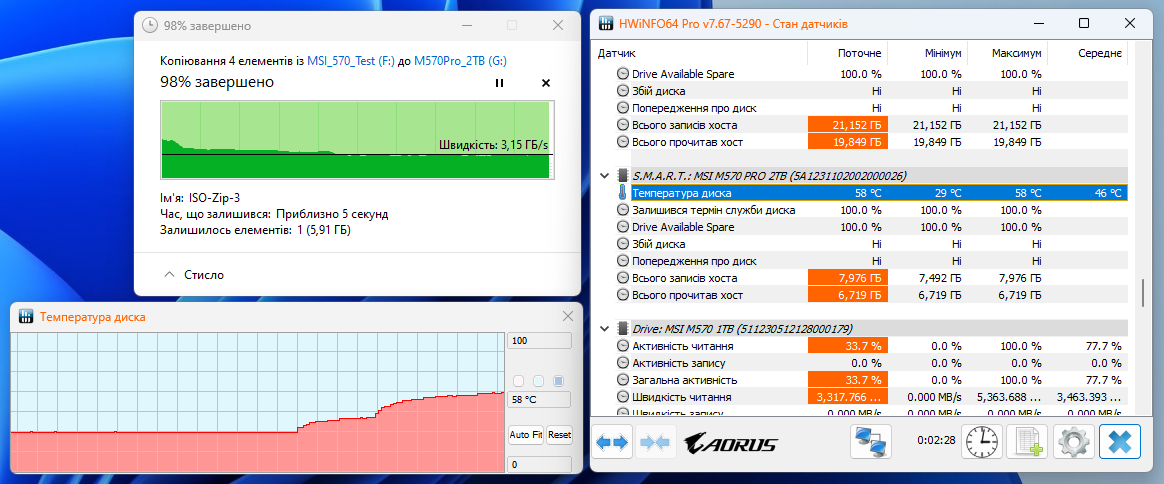Click the 21,152 ГБ highlighted current value

pos(848,125)
